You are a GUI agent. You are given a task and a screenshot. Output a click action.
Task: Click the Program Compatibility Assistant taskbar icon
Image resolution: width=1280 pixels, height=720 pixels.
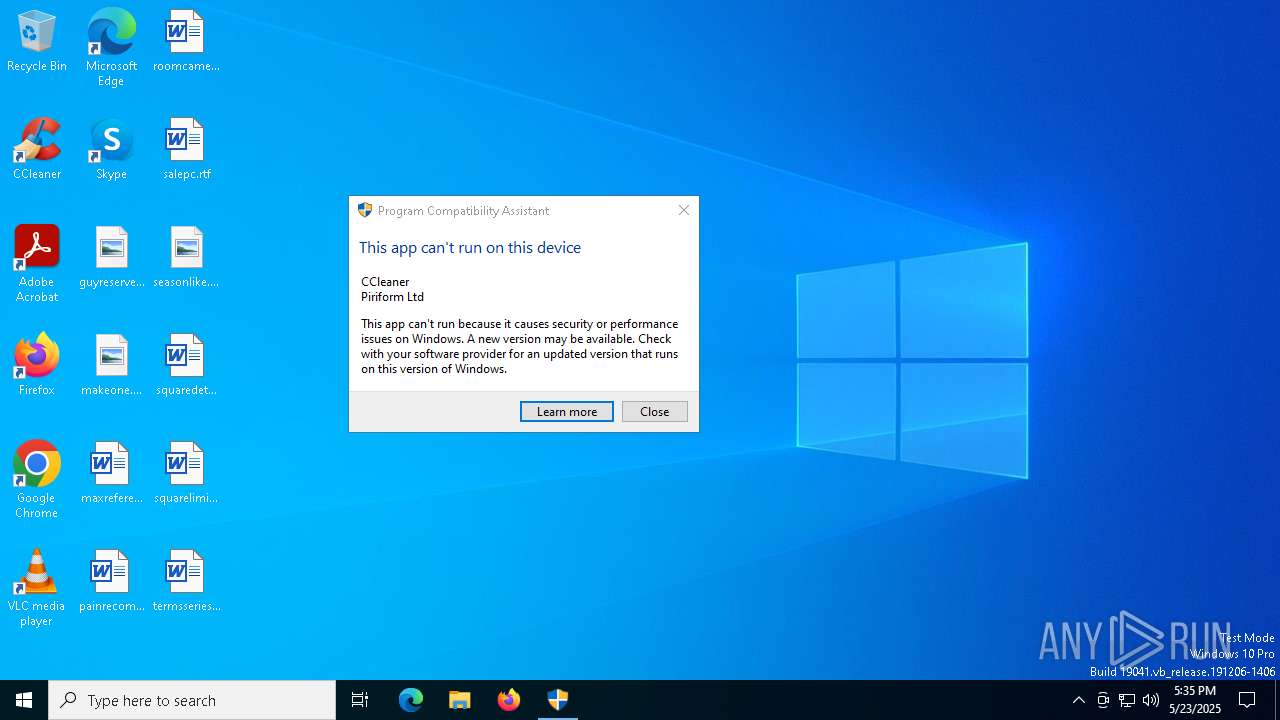coord(558,700)
